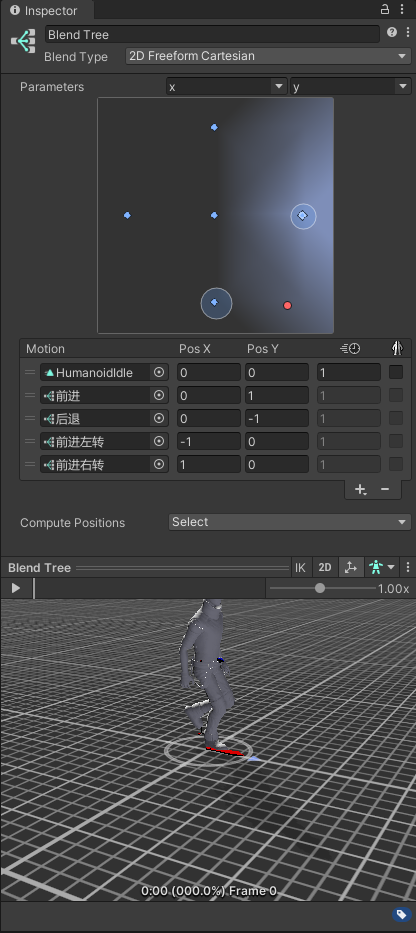
Task: Select the center motion point in blend graph
Action: (214, 215)
